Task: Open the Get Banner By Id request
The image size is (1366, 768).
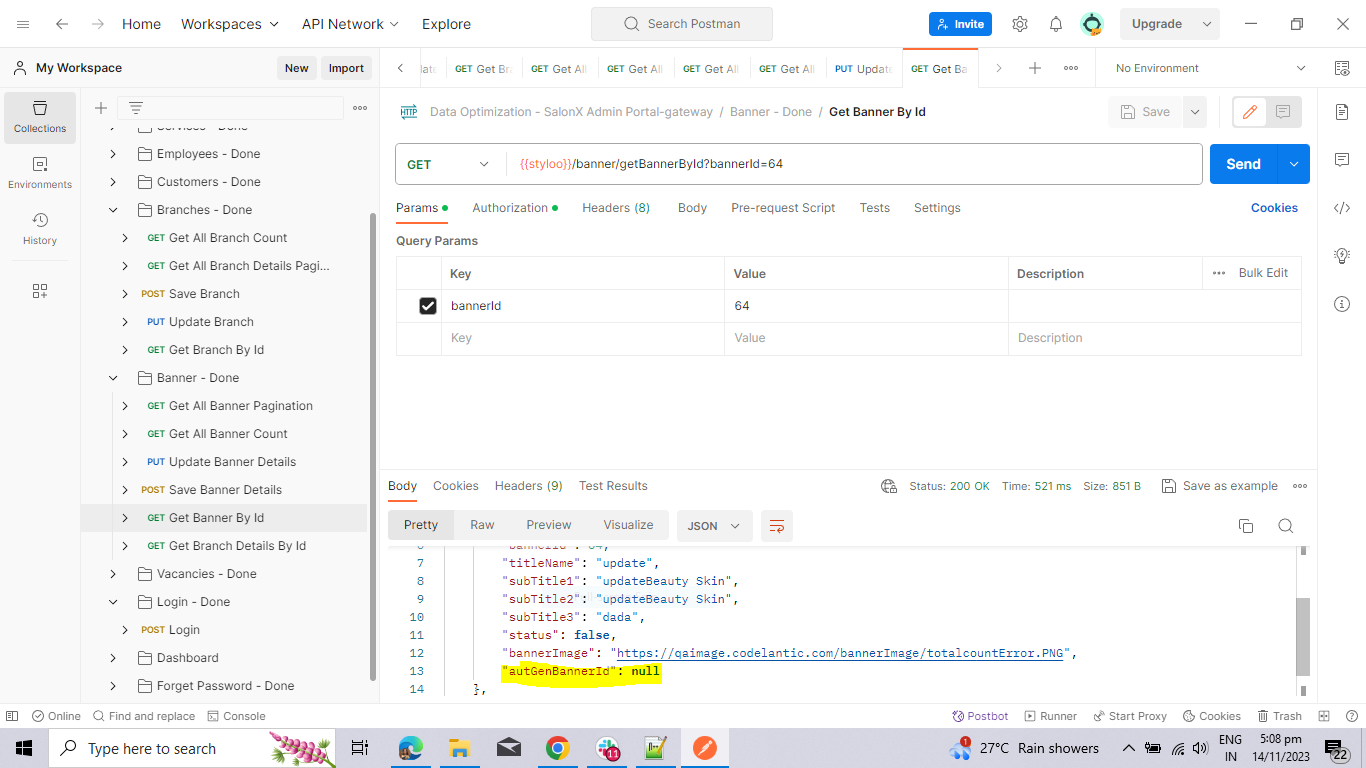Action: [216, 518]
